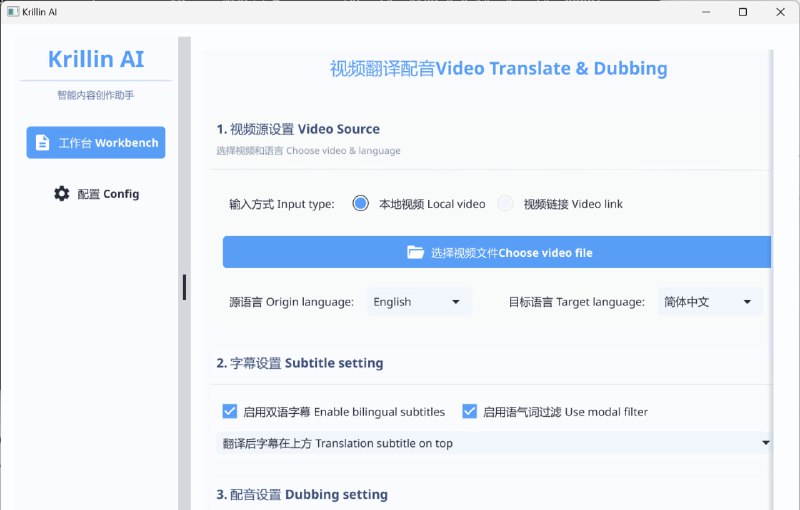This screenshot has width=800, height=510.
Task: Click the document icon beside Workbench
Action: coord(42,143)
